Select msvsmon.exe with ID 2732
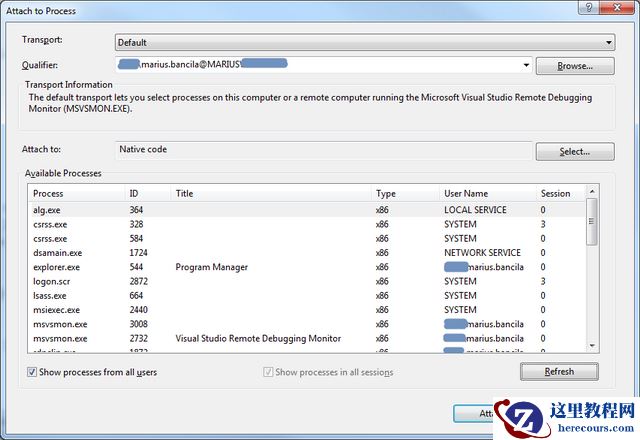The image size is (640, 440). (306, 338)
